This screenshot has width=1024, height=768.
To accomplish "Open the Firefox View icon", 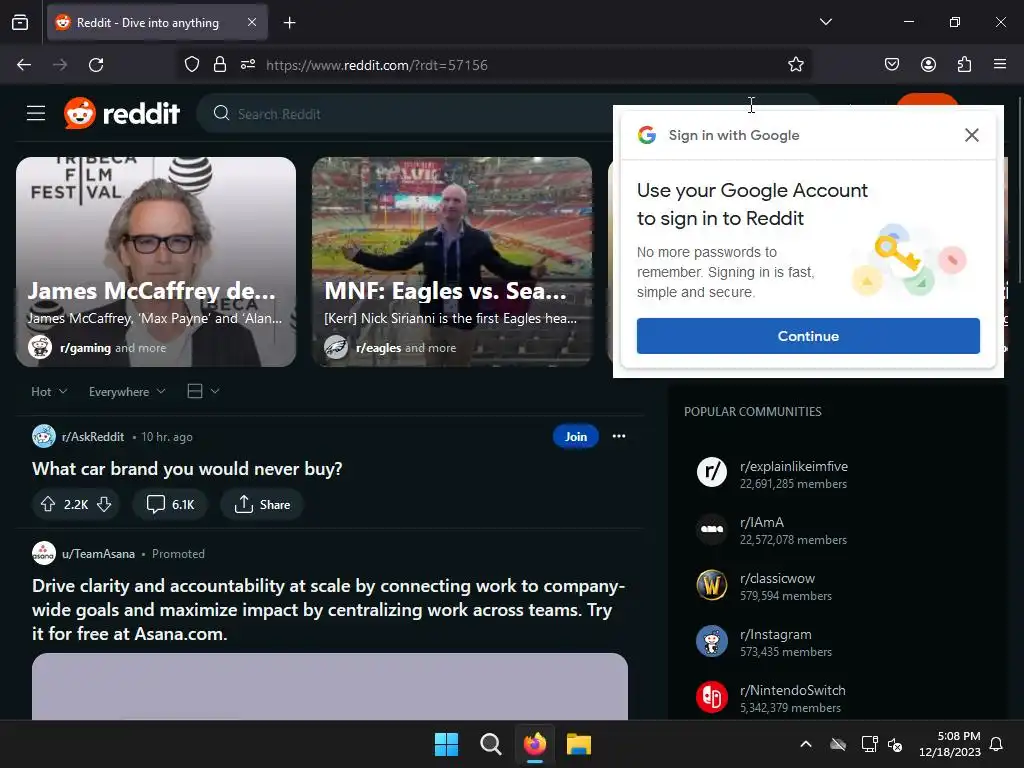I will (x=20, y=22).
